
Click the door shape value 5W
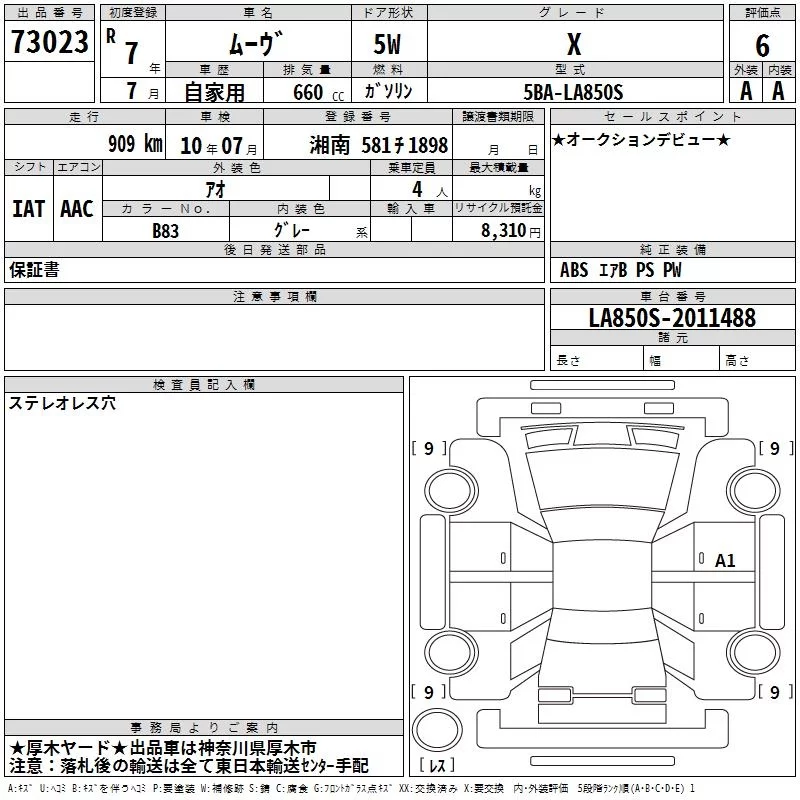(387, 44)
